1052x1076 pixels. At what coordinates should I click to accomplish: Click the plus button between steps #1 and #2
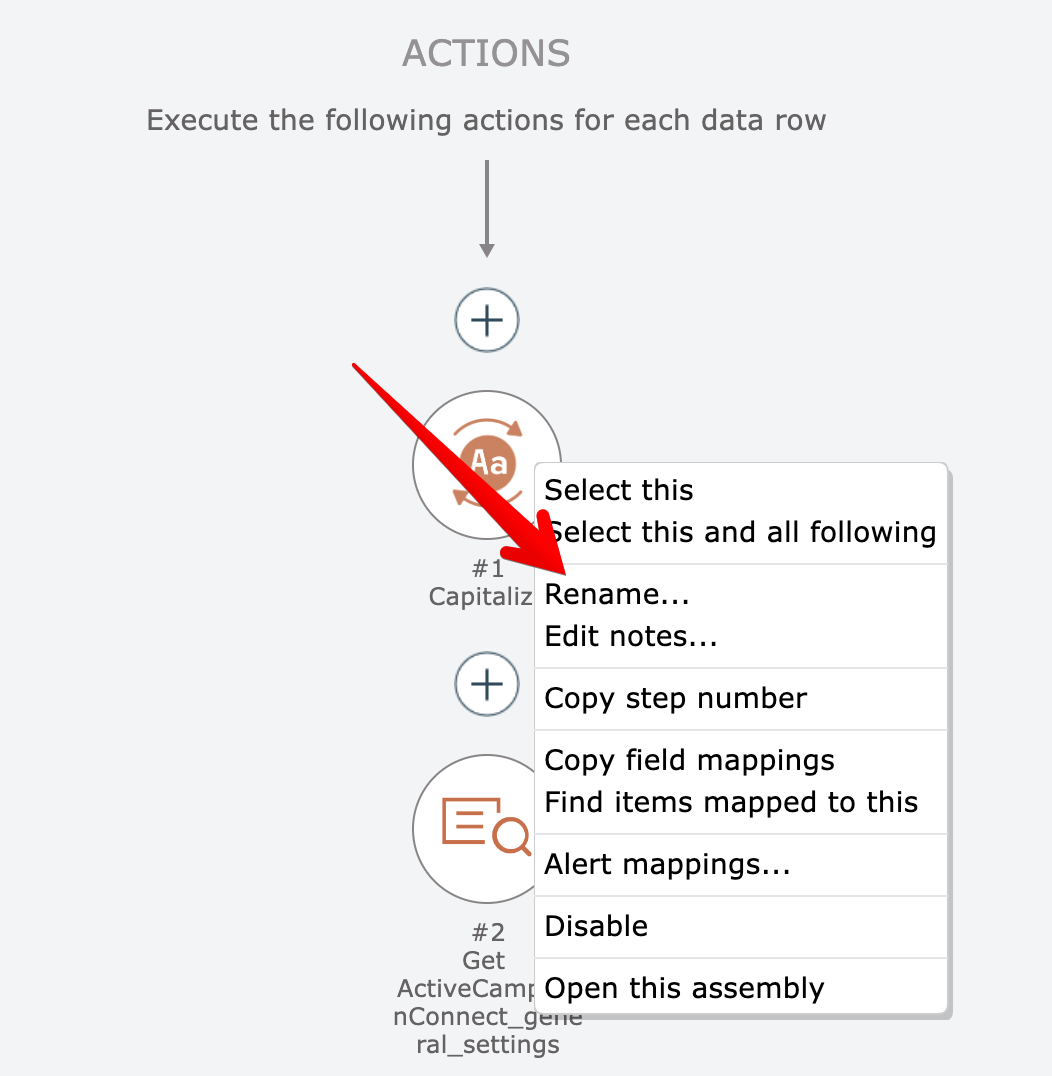point(487,685)
